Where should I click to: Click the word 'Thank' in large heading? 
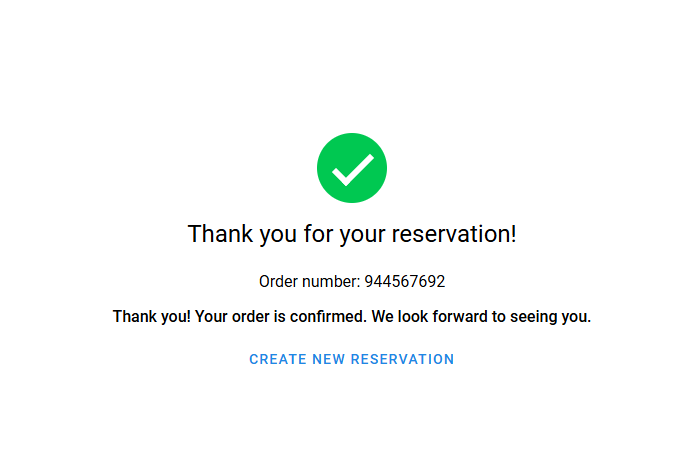[x=220, y=234]
